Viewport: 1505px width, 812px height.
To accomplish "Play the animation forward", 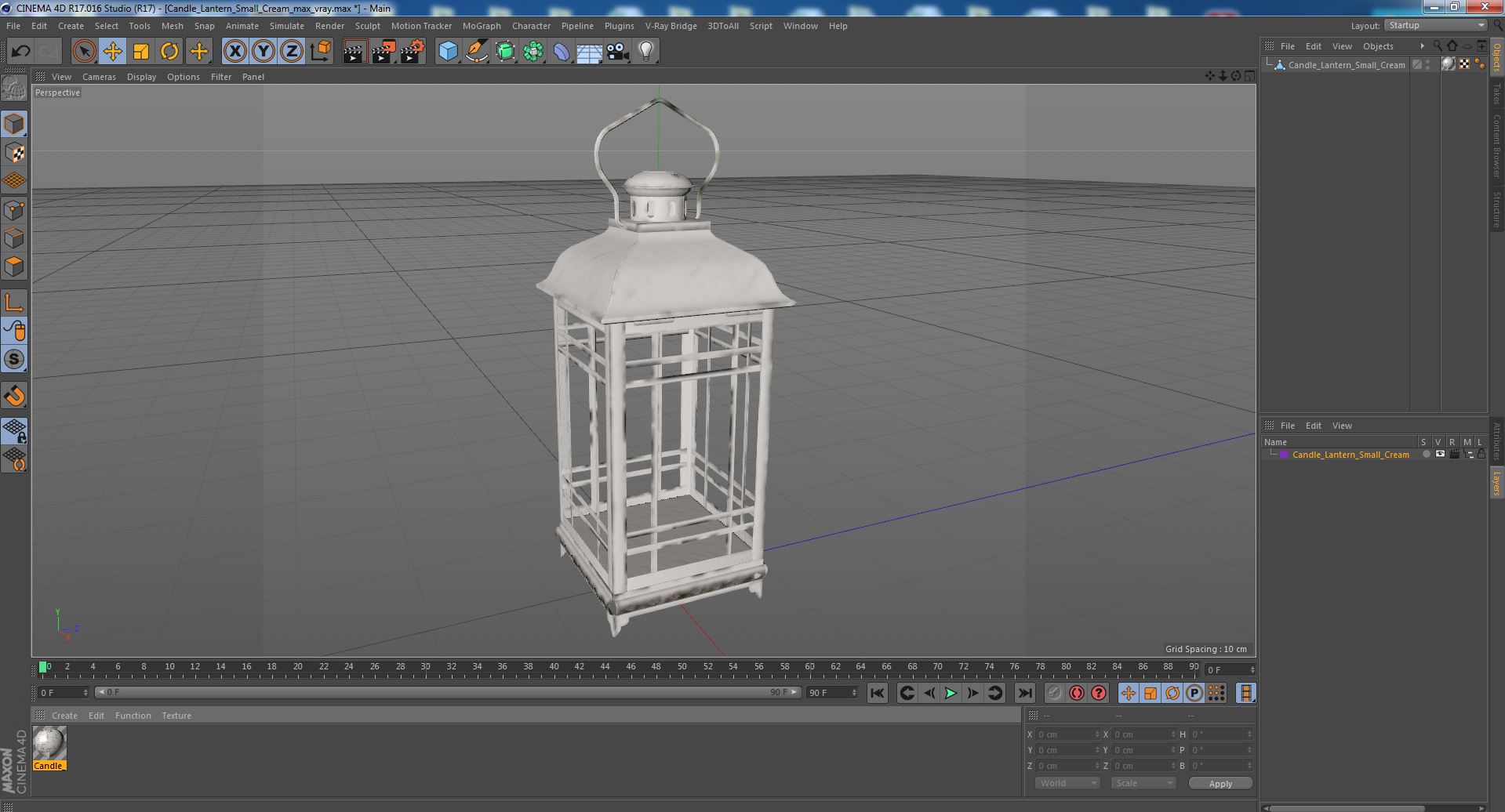I will 951,693.
